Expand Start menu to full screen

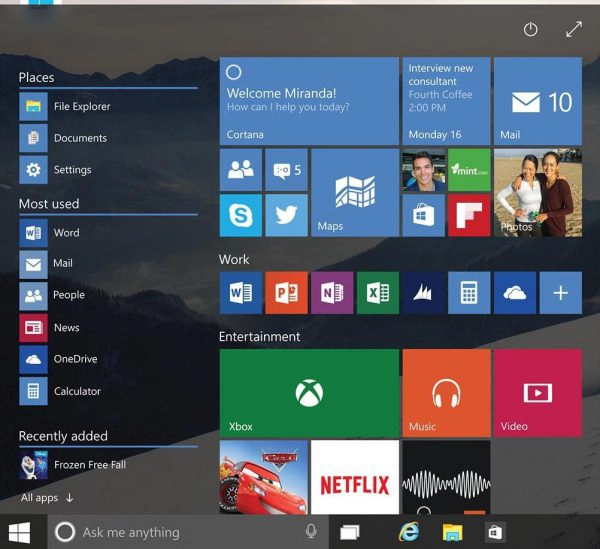[573, 30]
